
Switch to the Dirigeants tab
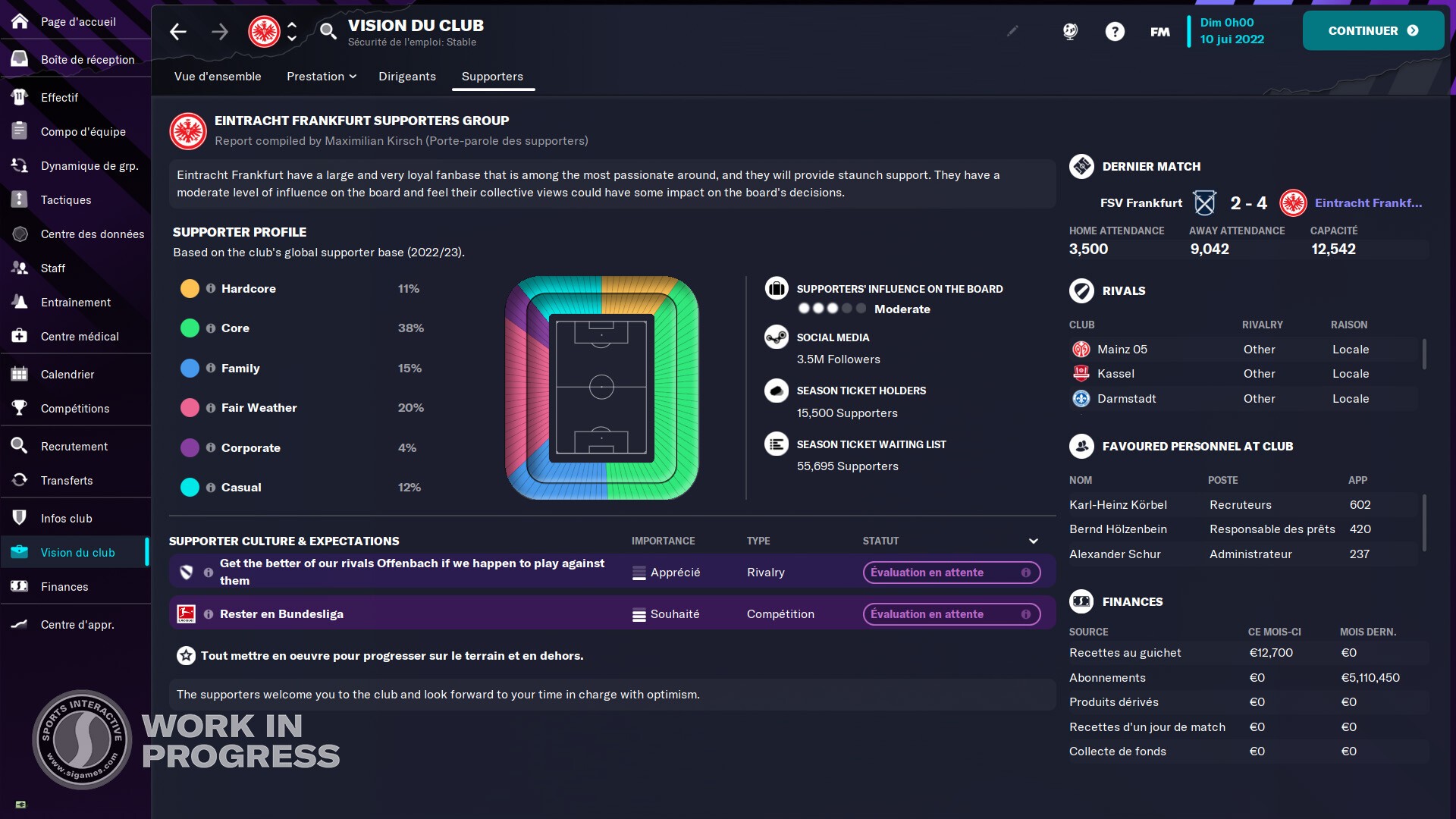(x=407, y=75)
